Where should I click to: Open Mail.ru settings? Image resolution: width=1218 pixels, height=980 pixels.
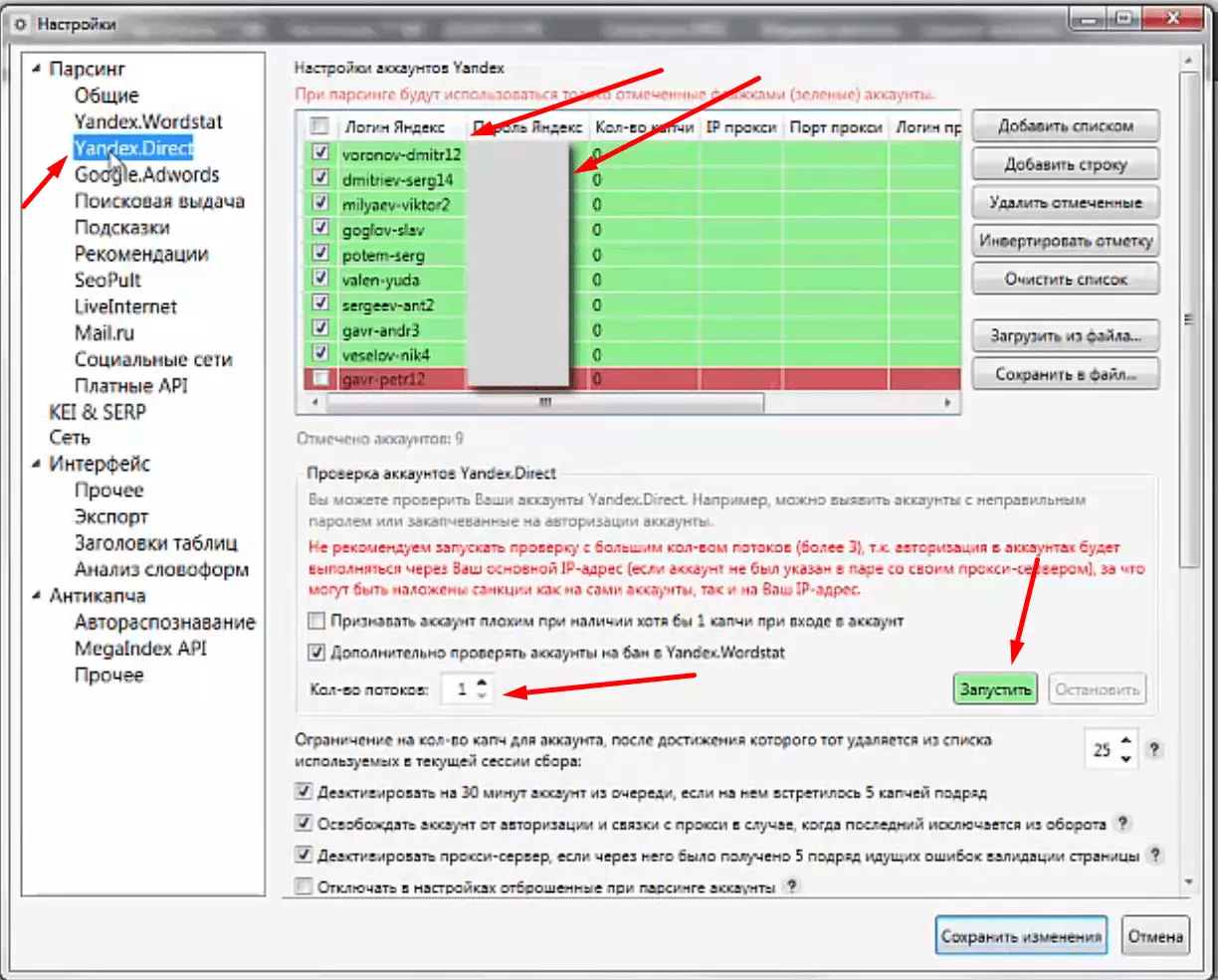click(103, 333)
